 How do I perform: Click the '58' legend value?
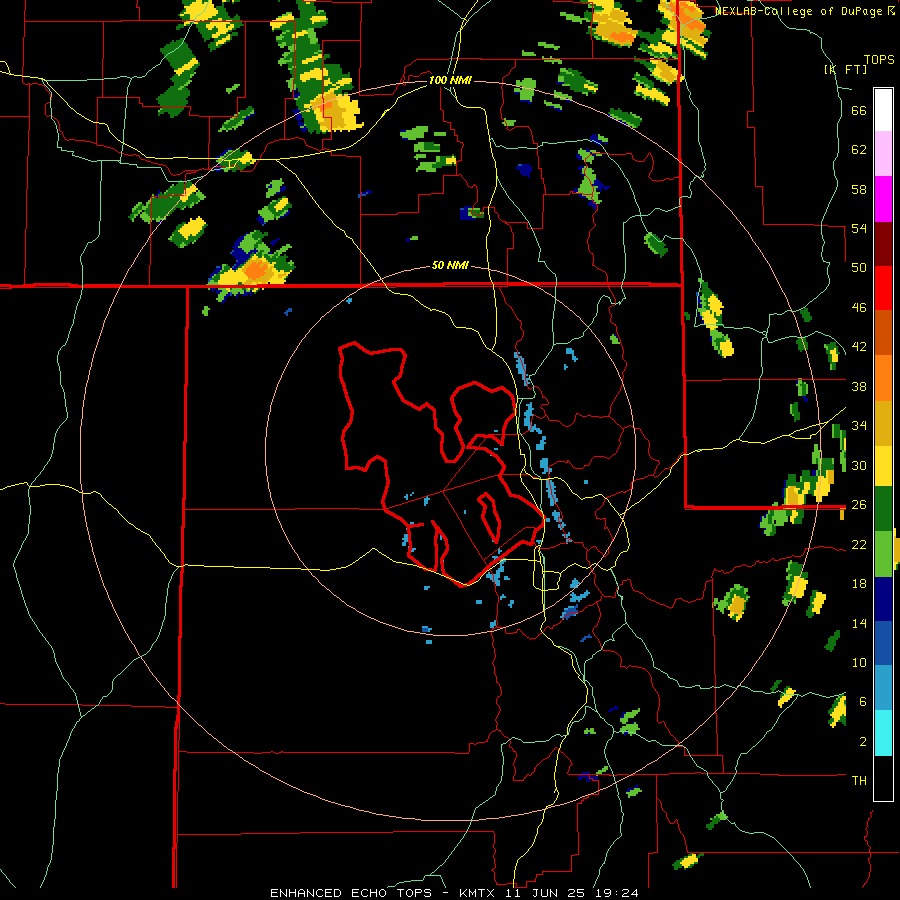click(859, 189)
